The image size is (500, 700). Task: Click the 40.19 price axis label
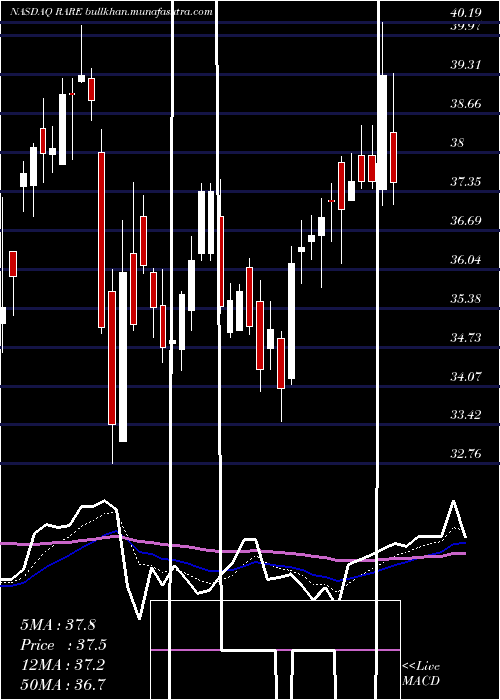click(x=466, y=13)
